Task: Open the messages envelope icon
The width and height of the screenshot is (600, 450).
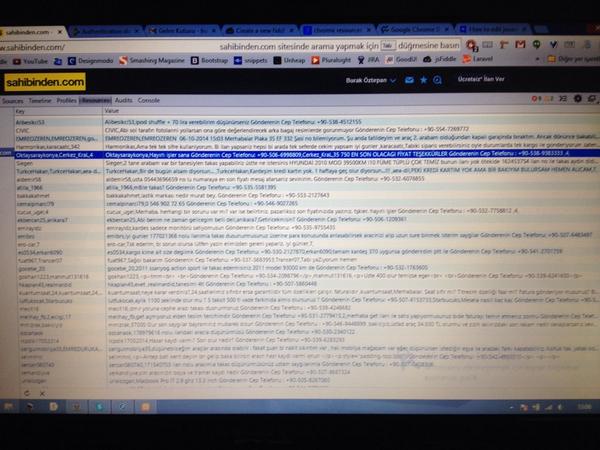Action: tap(409, 80)
